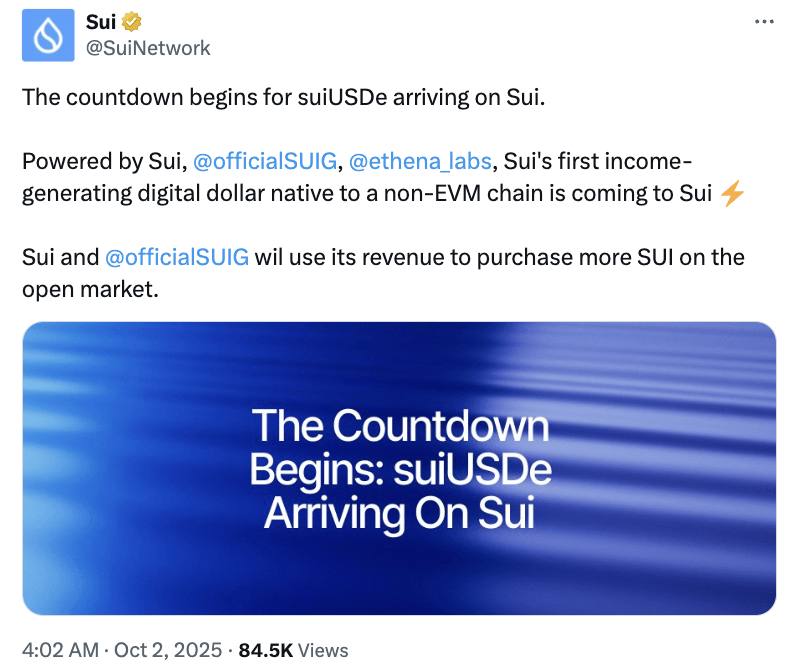The height and width of the screenshot is (670, 798).
Task: Click the "Views" label
Action: pyautogui.click(x=323, y=650)
